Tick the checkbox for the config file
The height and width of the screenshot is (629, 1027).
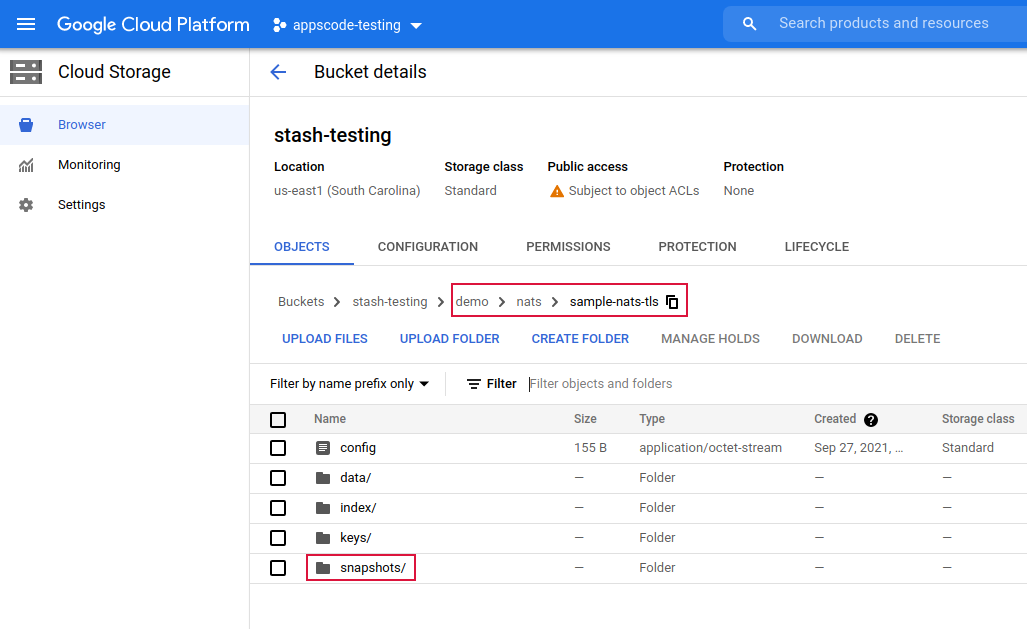point(278,448)
